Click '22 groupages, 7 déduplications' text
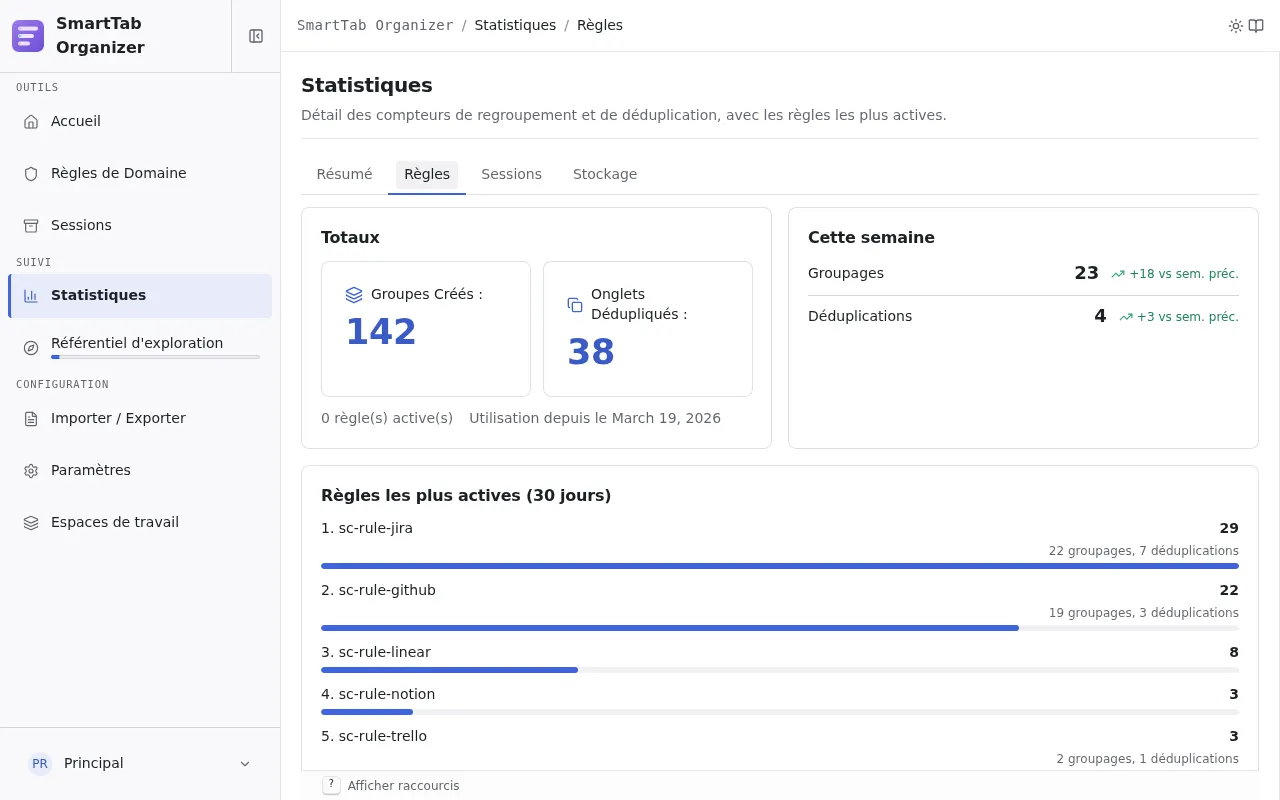The height and width of the screenshot is (800, 1280). (x=1144, y=551)
